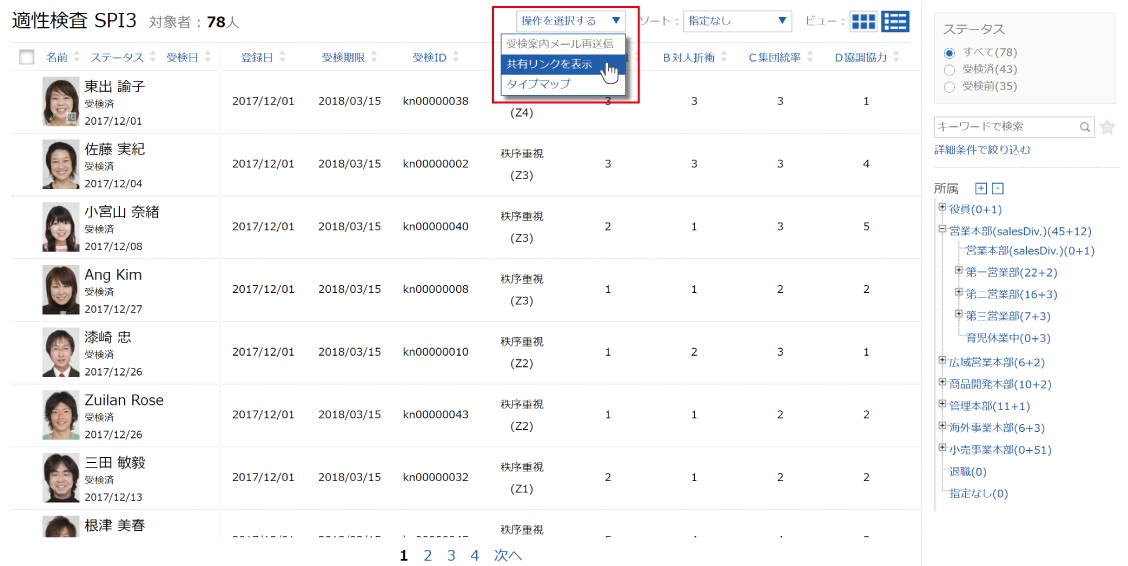This screenshot has height=566, width=1128.
Task: Sort by 受検ID column arrows
Action: pyautogui.click(x=453, y=57)
